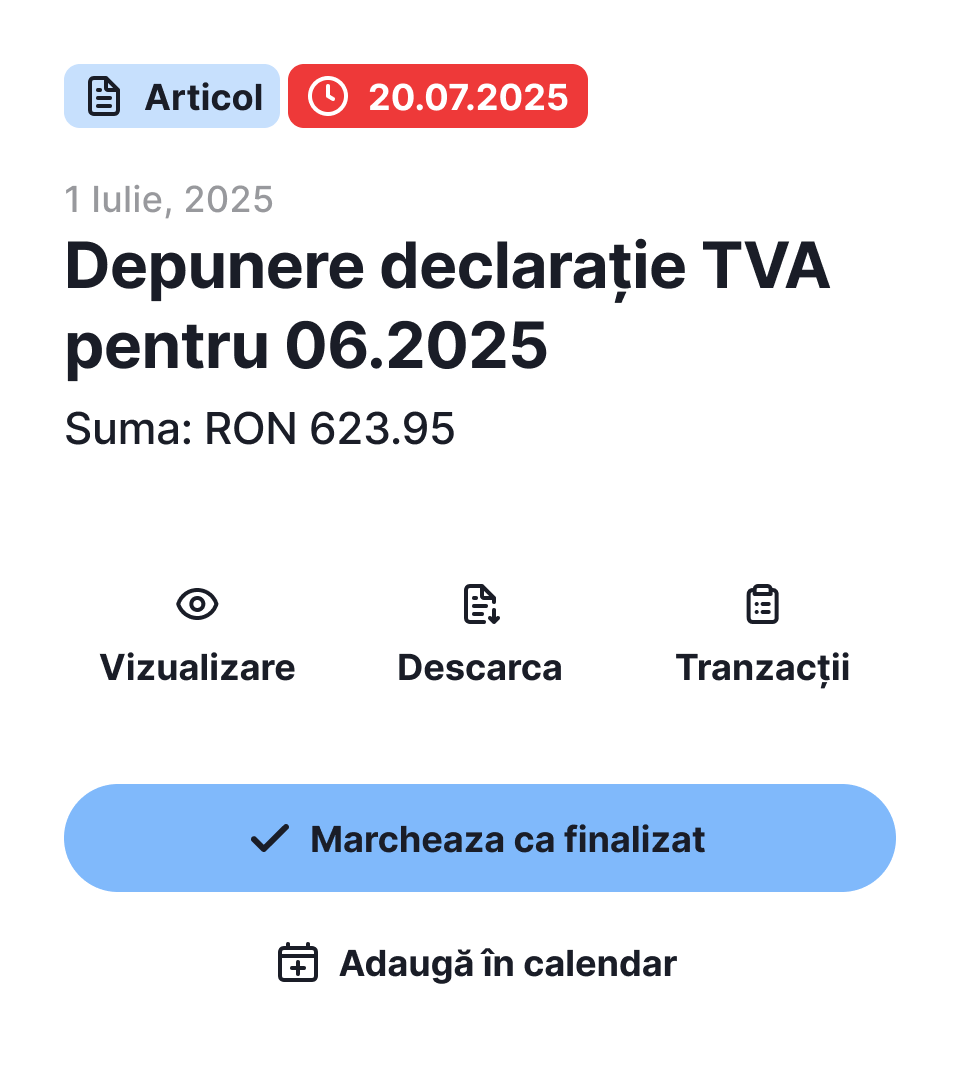The width and height of the screenshot is (960, 1080).
Task: Click the pentru 06.2025 title line
Action: point(306,346)
